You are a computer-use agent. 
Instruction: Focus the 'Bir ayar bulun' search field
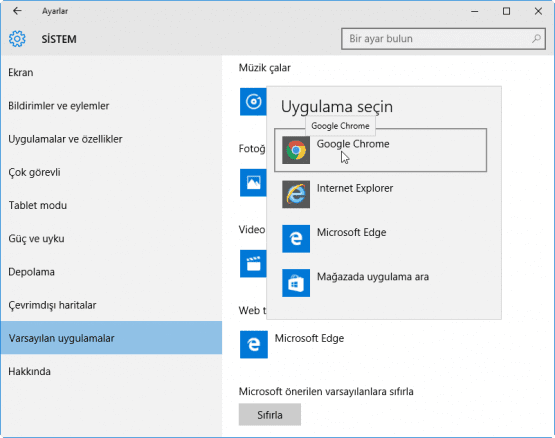pyautogui.click(x=443, y=39)
